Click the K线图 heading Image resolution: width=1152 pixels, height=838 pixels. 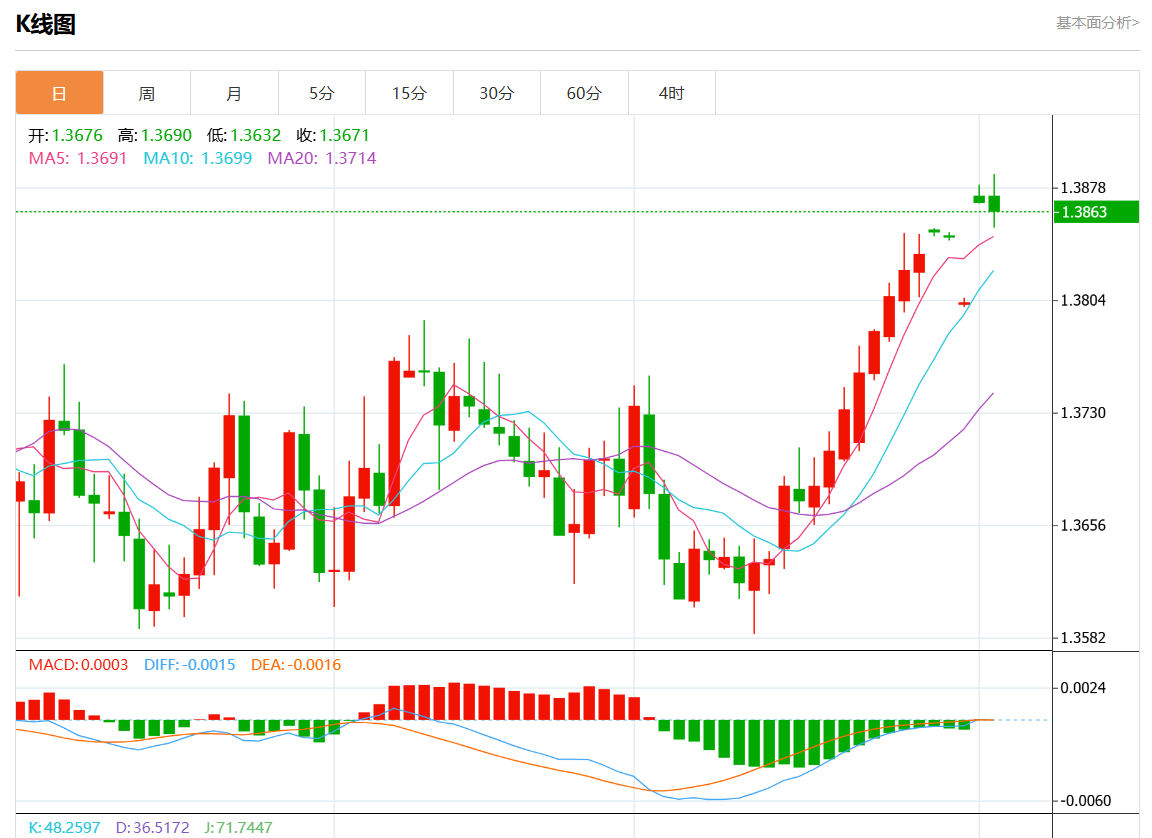[x=46, y=24]
